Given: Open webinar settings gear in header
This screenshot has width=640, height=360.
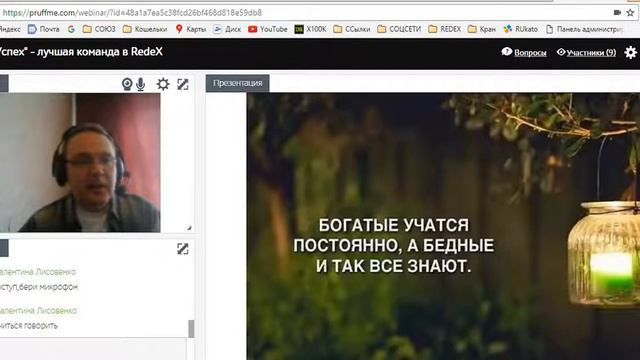Looking at the screenshot, I should tap(631, 52).
